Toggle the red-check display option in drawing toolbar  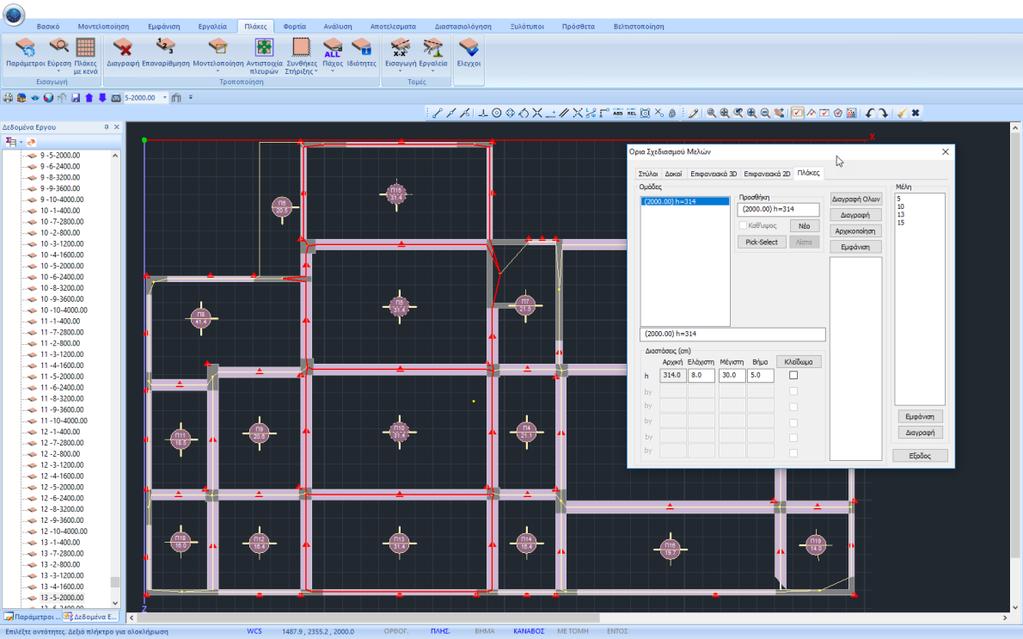797,113
